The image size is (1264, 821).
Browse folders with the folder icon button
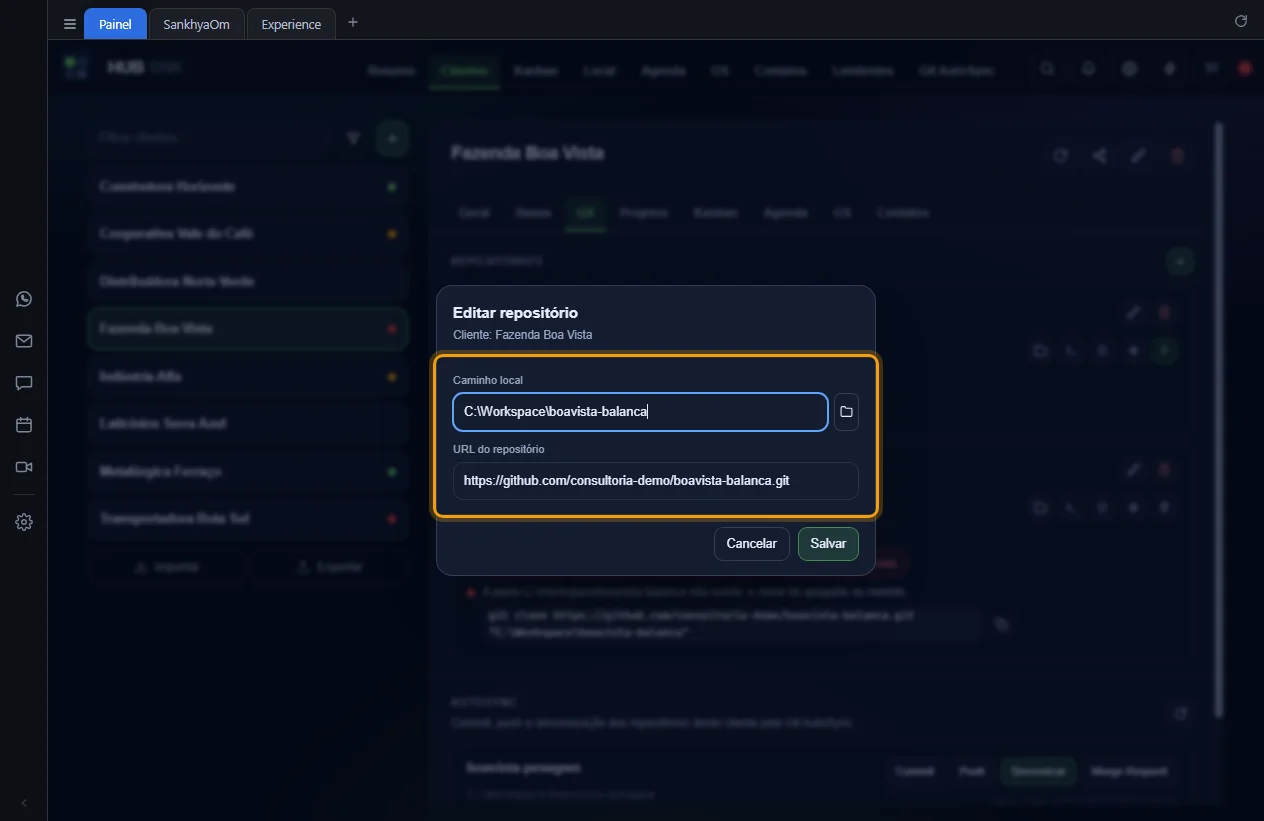click(846, 412)
